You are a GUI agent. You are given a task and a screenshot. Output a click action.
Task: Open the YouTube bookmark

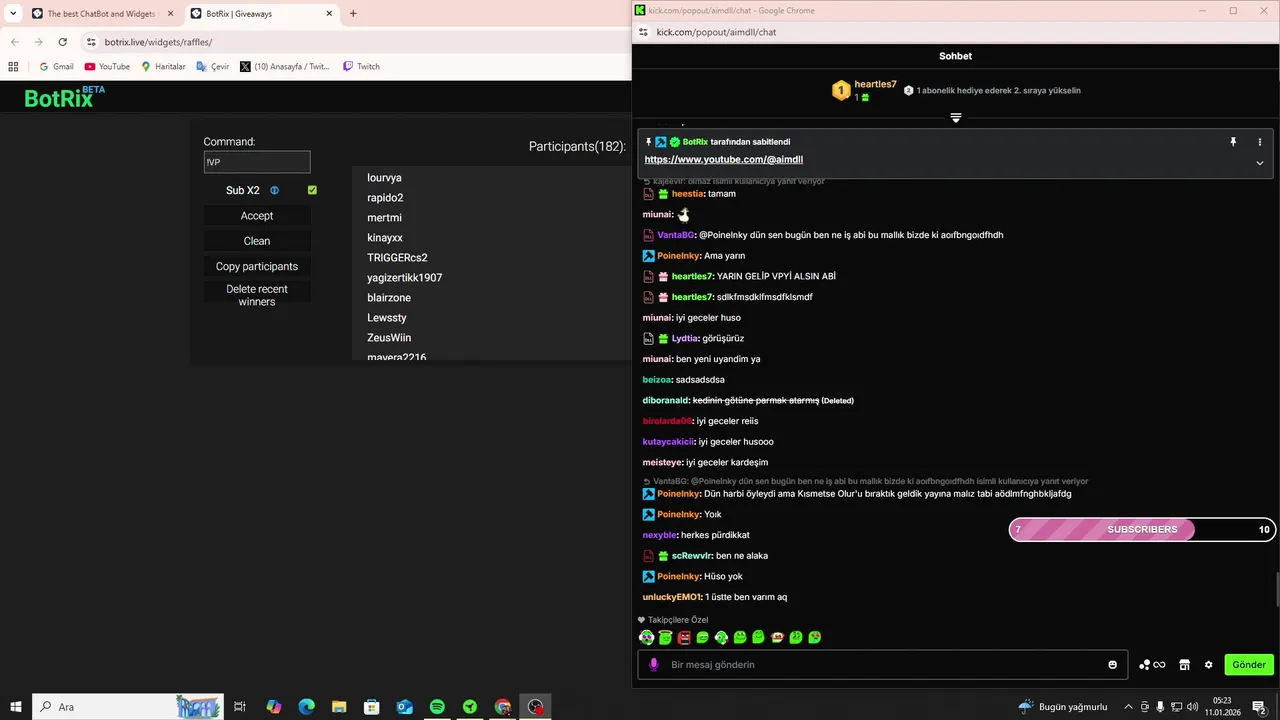point(107,66)
